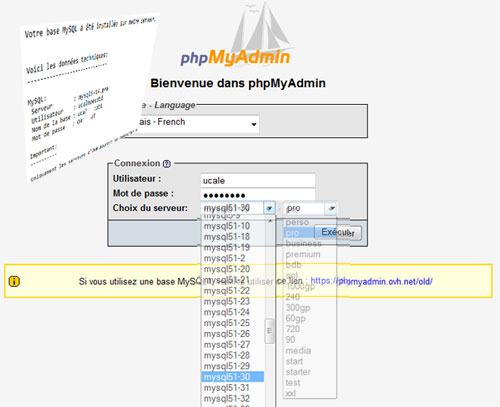Choose mysql51-27 from the list

(233, 344)
